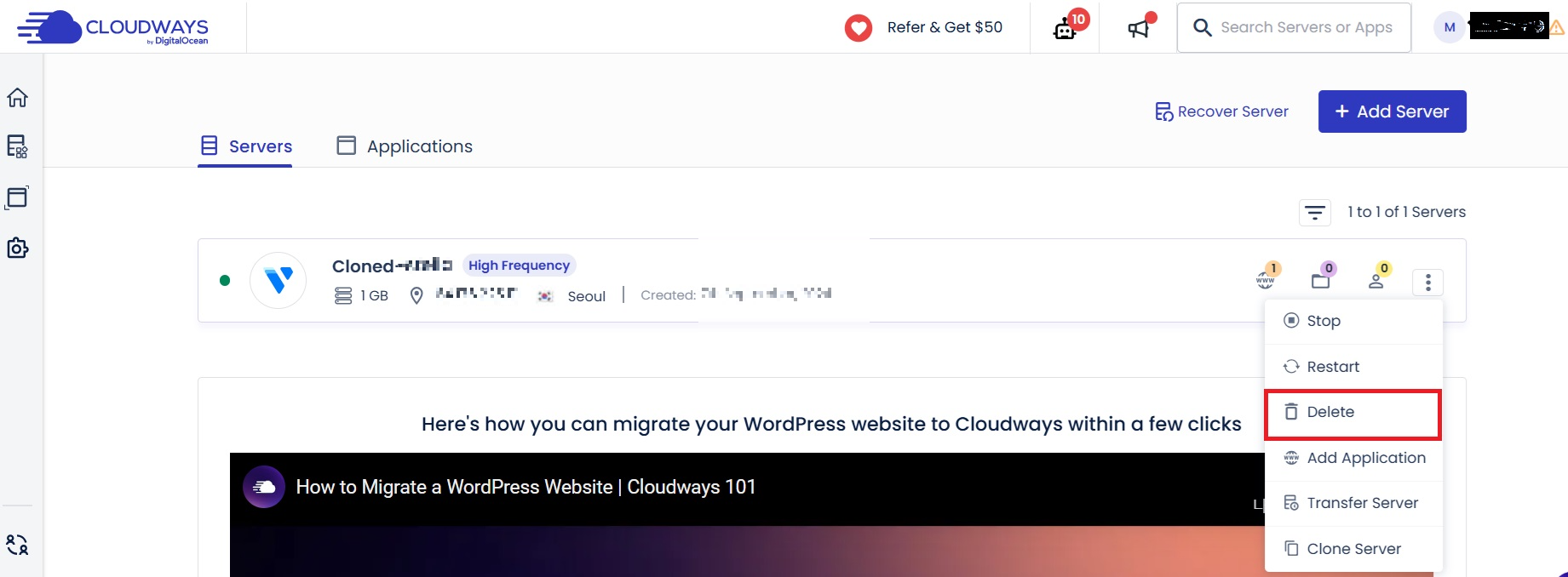
Task: Switch to the Applications tab
Action: 405,146
